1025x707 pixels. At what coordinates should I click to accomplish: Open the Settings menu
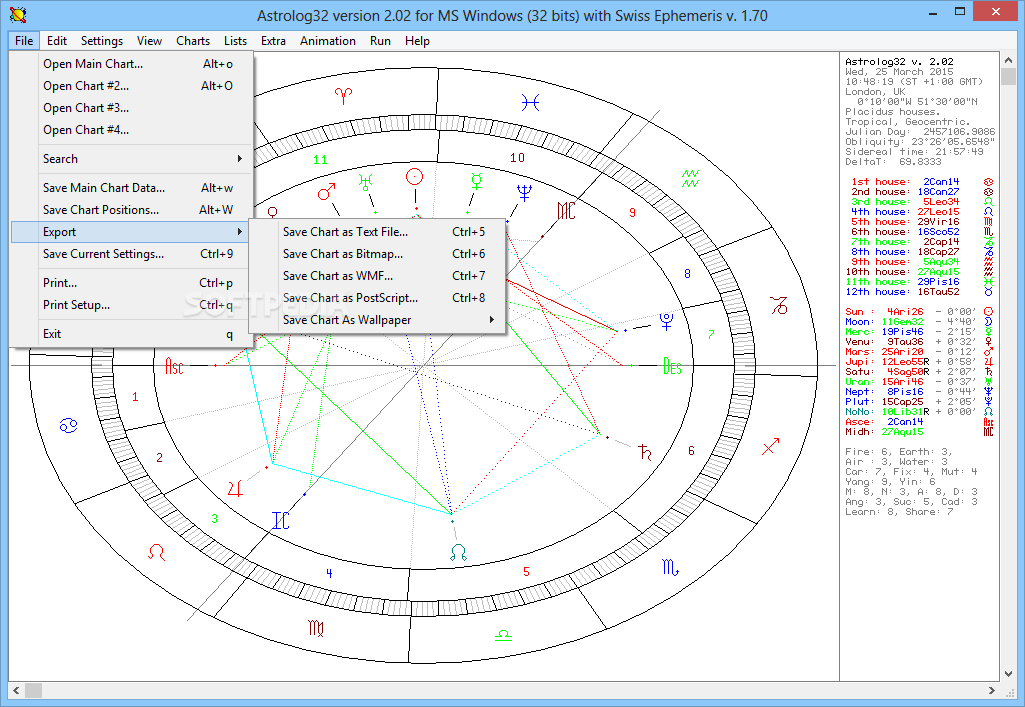102,41
